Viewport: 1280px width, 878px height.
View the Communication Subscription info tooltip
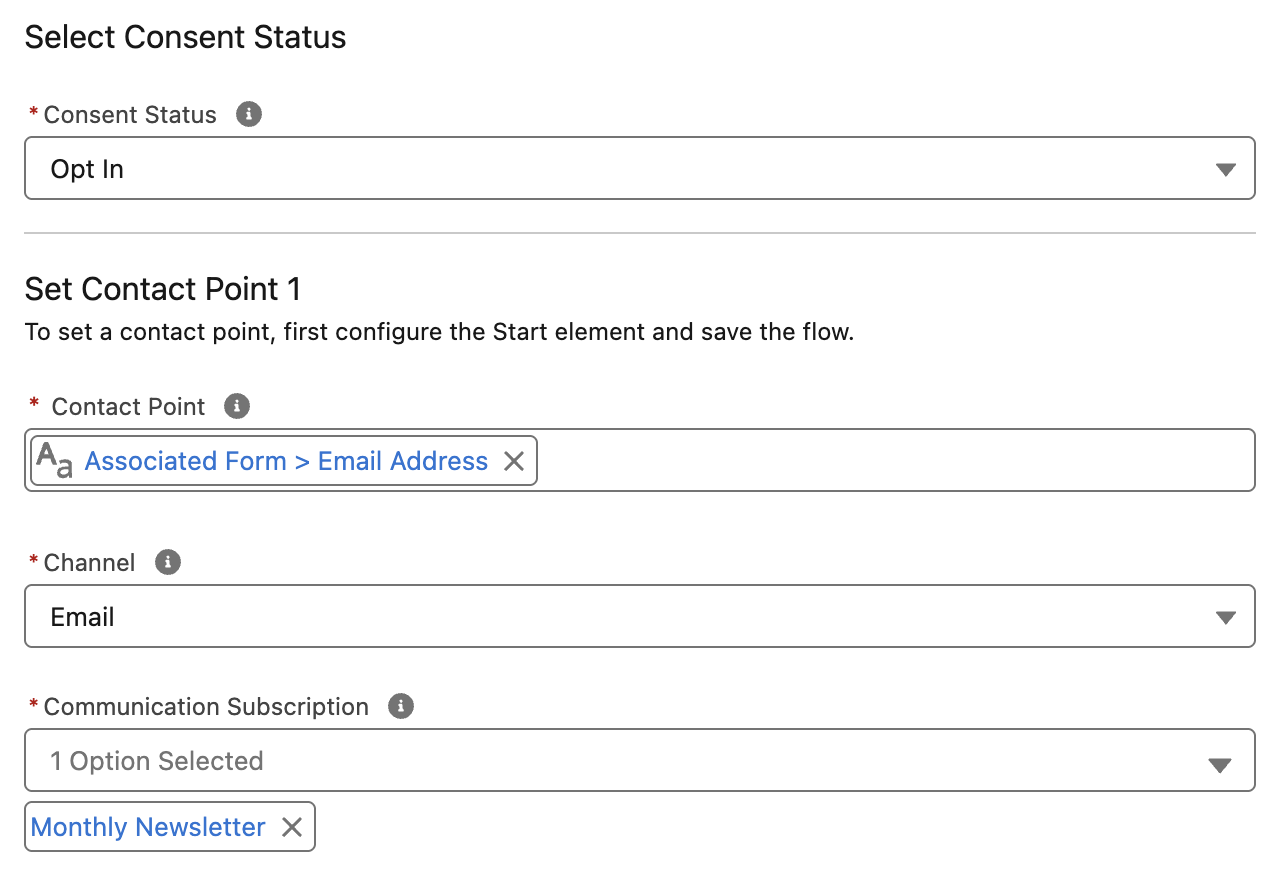[x=399, y=706]
